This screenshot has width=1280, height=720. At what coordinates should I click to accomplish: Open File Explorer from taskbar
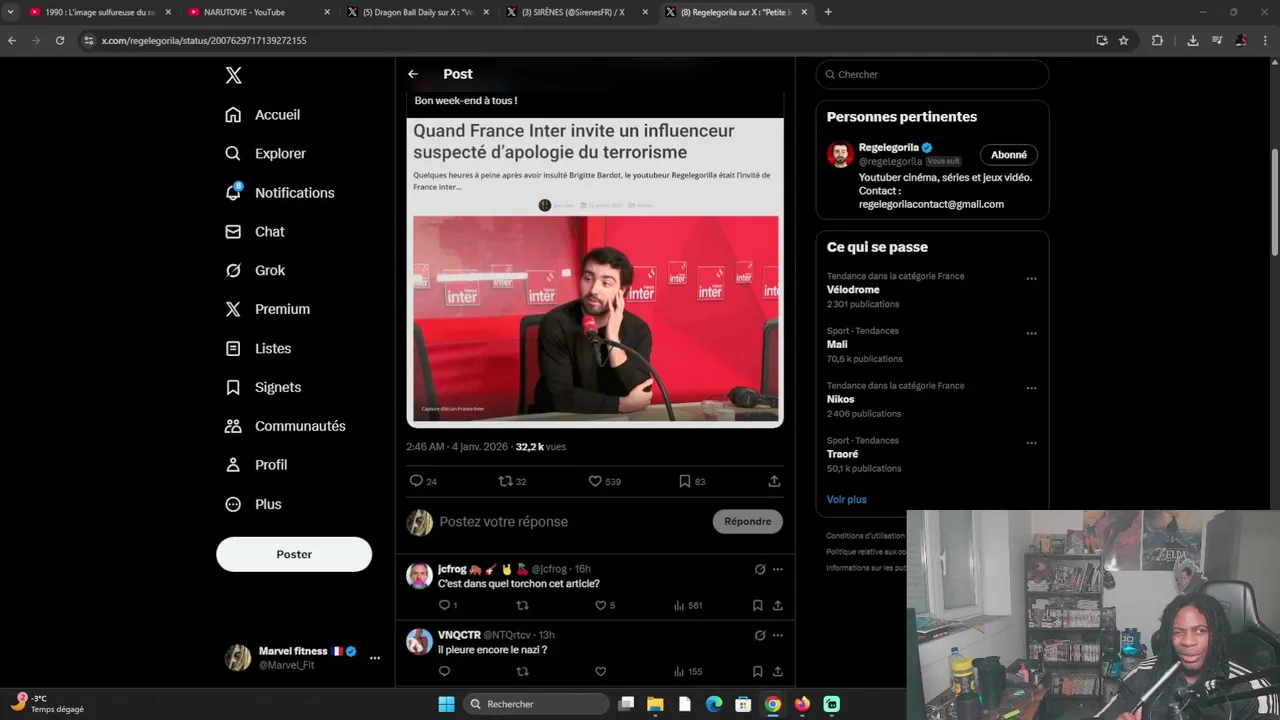point(655,704)
